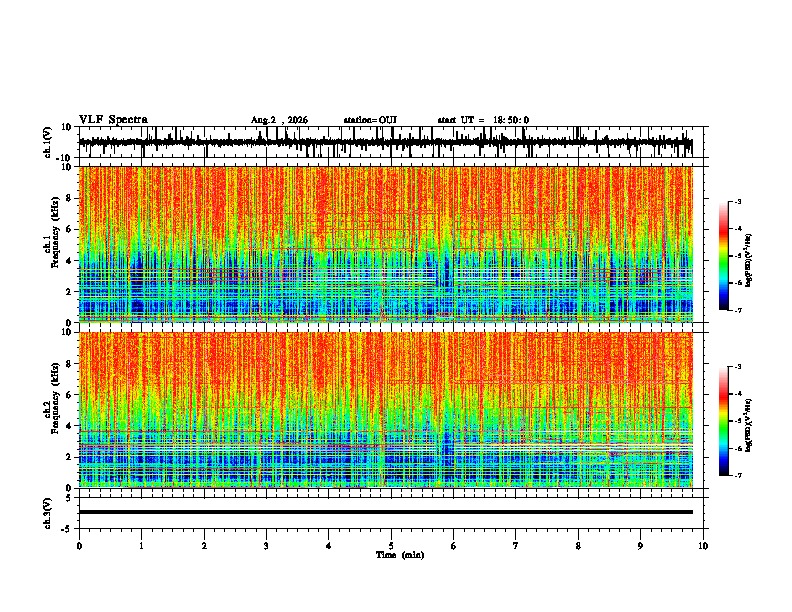Click the ch.1 spectrogram color scale bar
Image resolution: width=792 pixels, height=612 pixels.
point(723,256)
